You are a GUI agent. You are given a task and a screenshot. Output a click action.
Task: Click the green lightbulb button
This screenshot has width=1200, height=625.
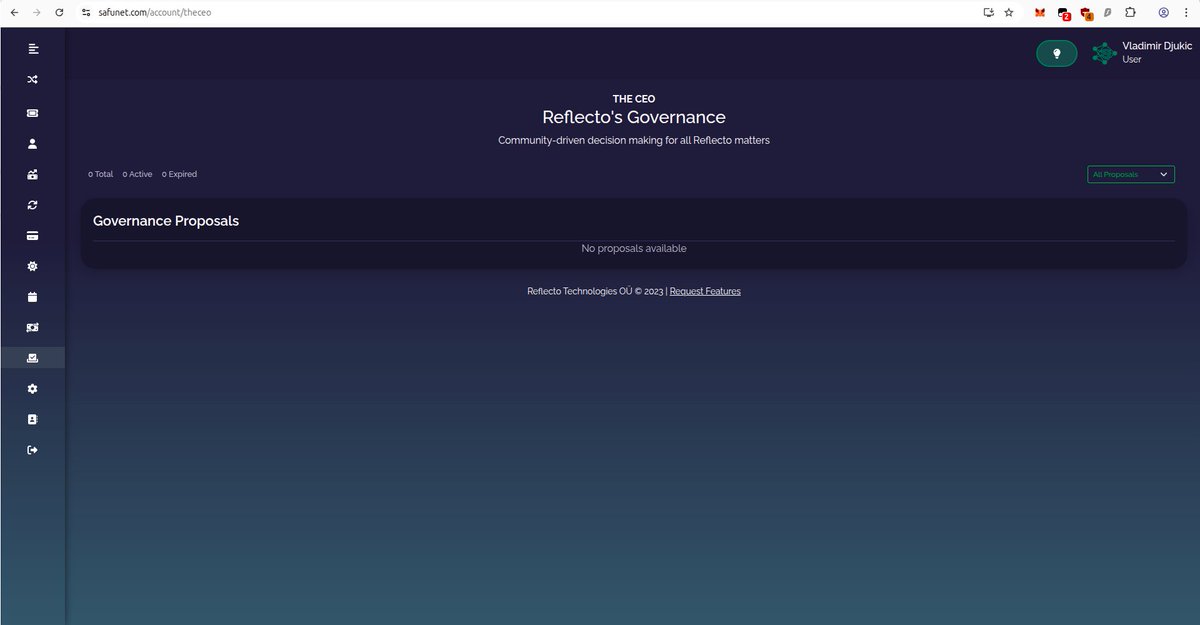pyautogui.click(x=1056, y=54)
